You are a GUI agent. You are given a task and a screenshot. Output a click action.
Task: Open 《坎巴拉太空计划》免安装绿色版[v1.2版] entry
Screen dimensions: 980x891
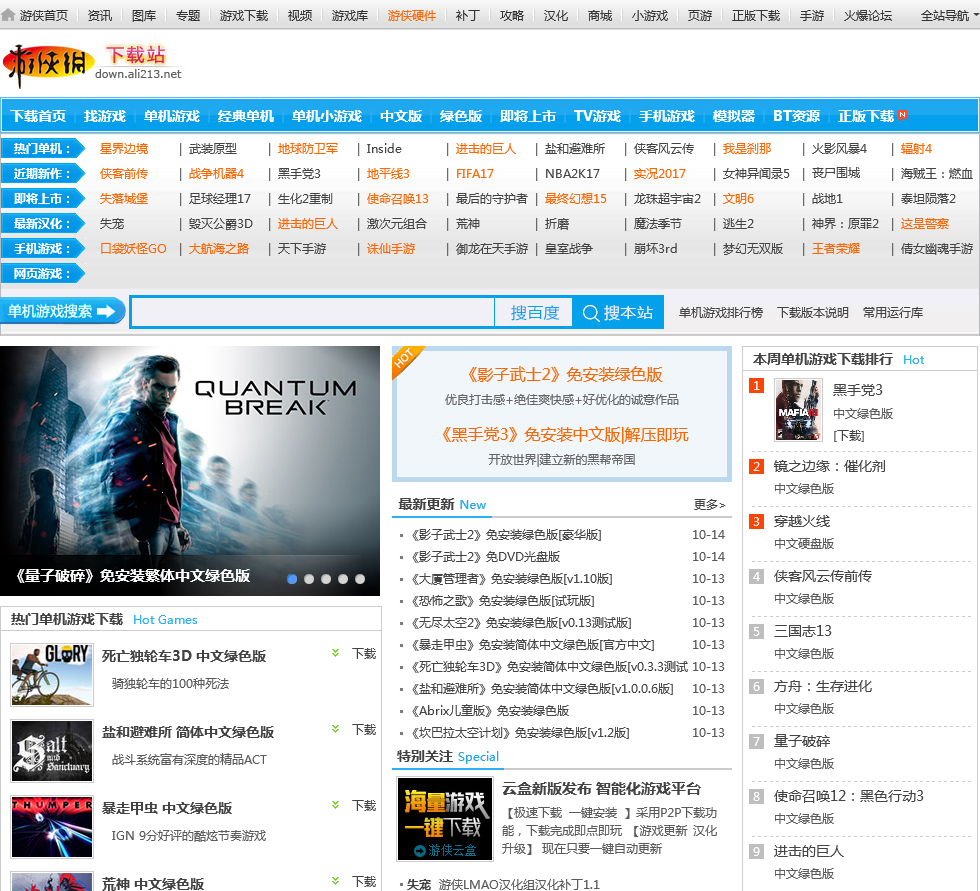[519, 732]
